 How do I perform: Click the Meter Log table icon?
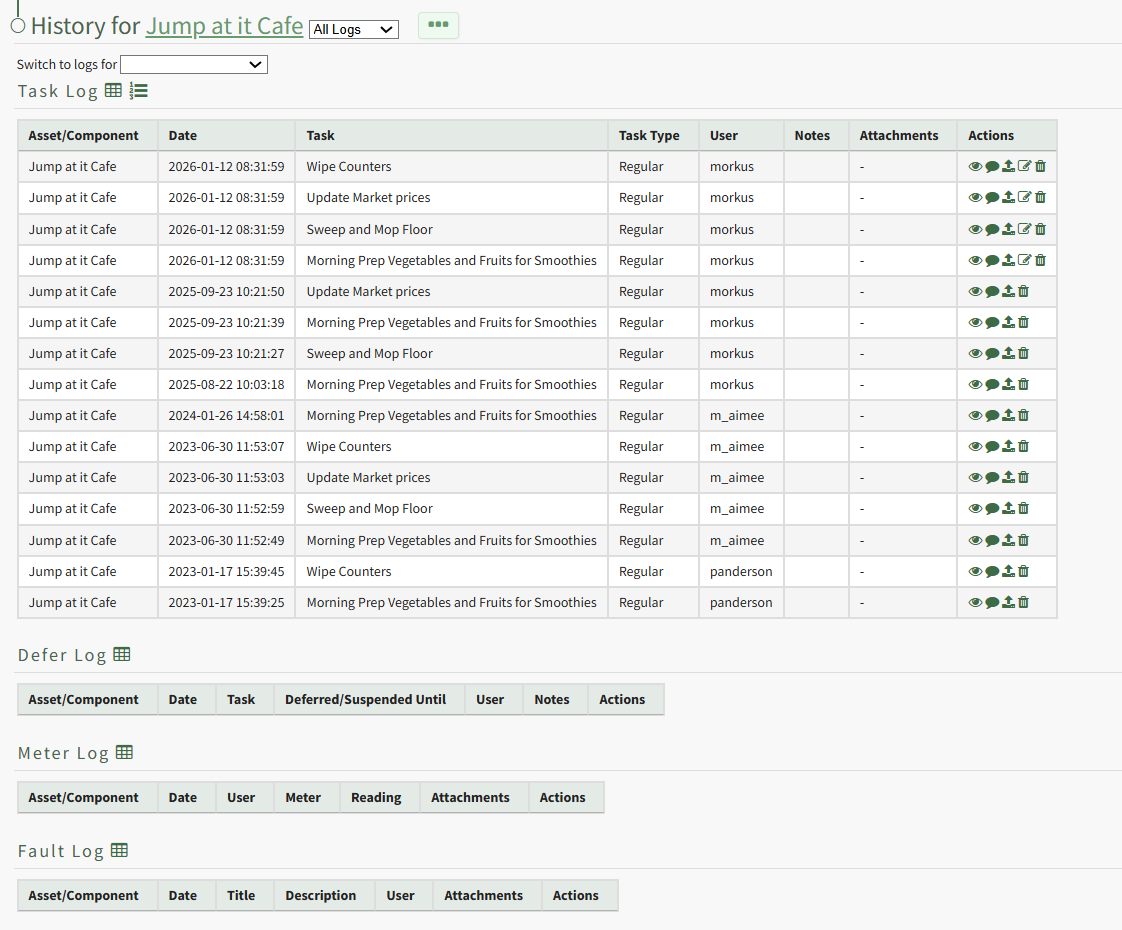click(124, 753)
